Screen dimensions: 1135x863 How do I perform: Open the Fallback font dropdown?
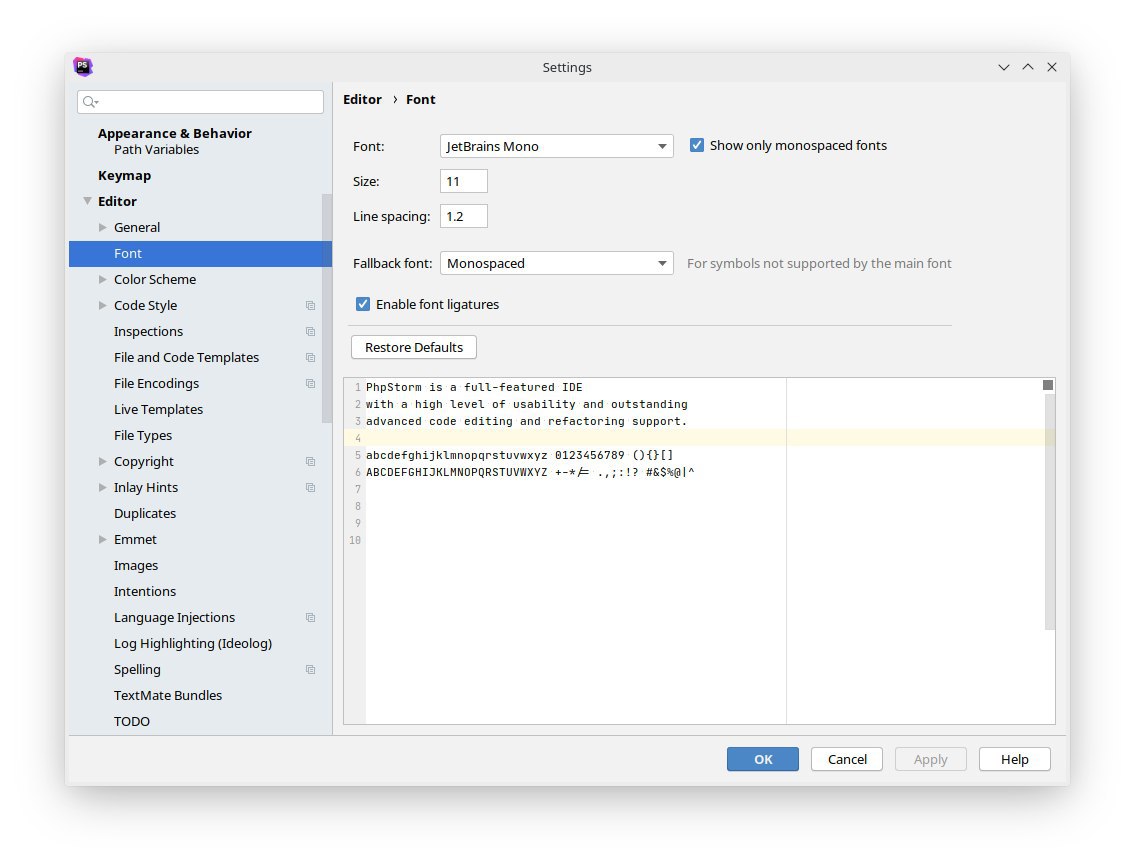point(556,264)
